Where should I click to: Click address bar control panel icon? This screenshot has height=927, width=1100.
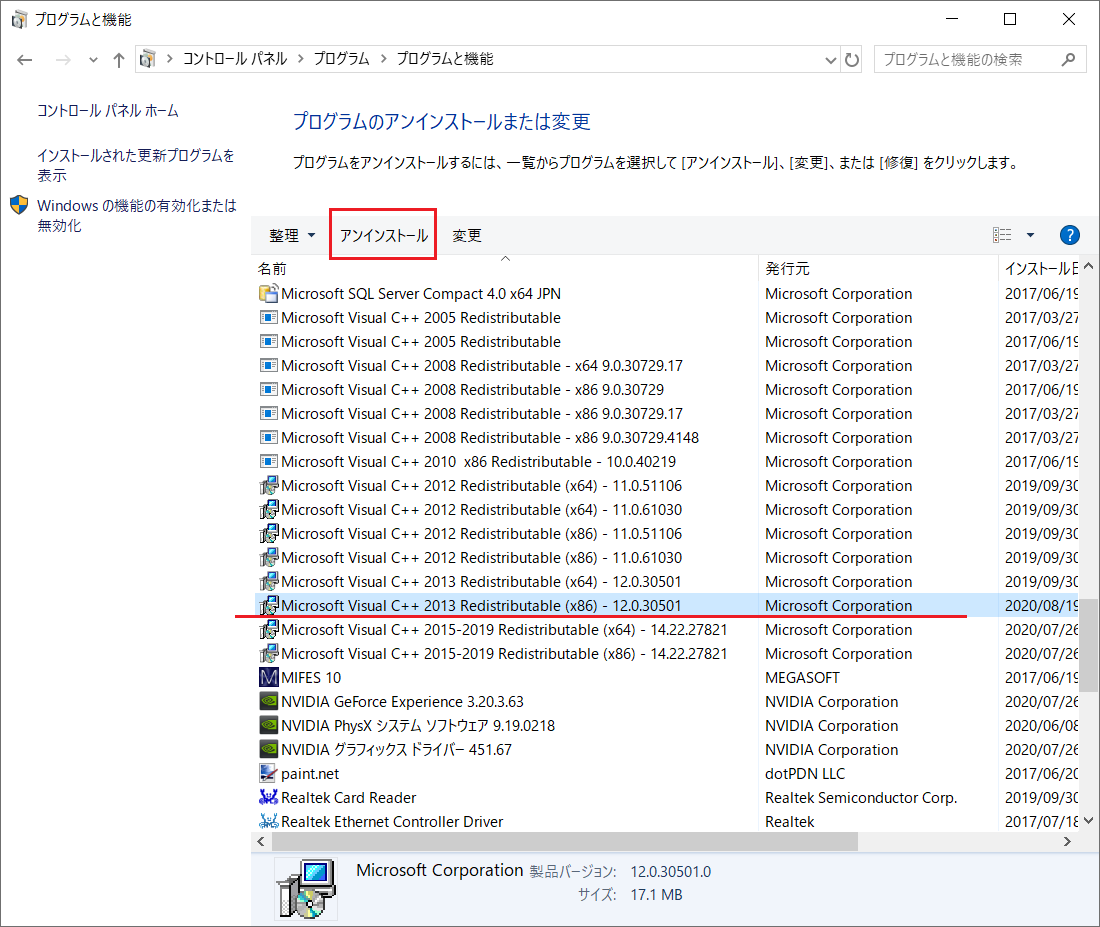[x=147, y=59]
